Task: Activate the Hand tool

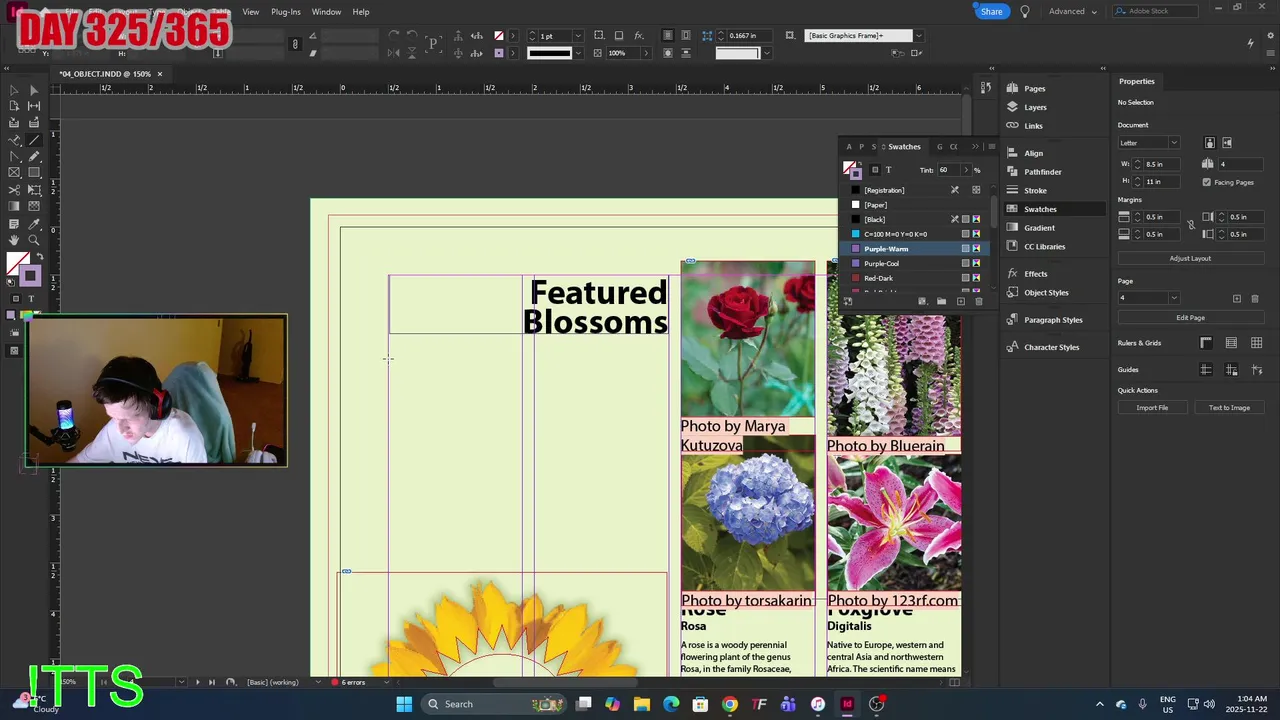Action: coord(14,241)
